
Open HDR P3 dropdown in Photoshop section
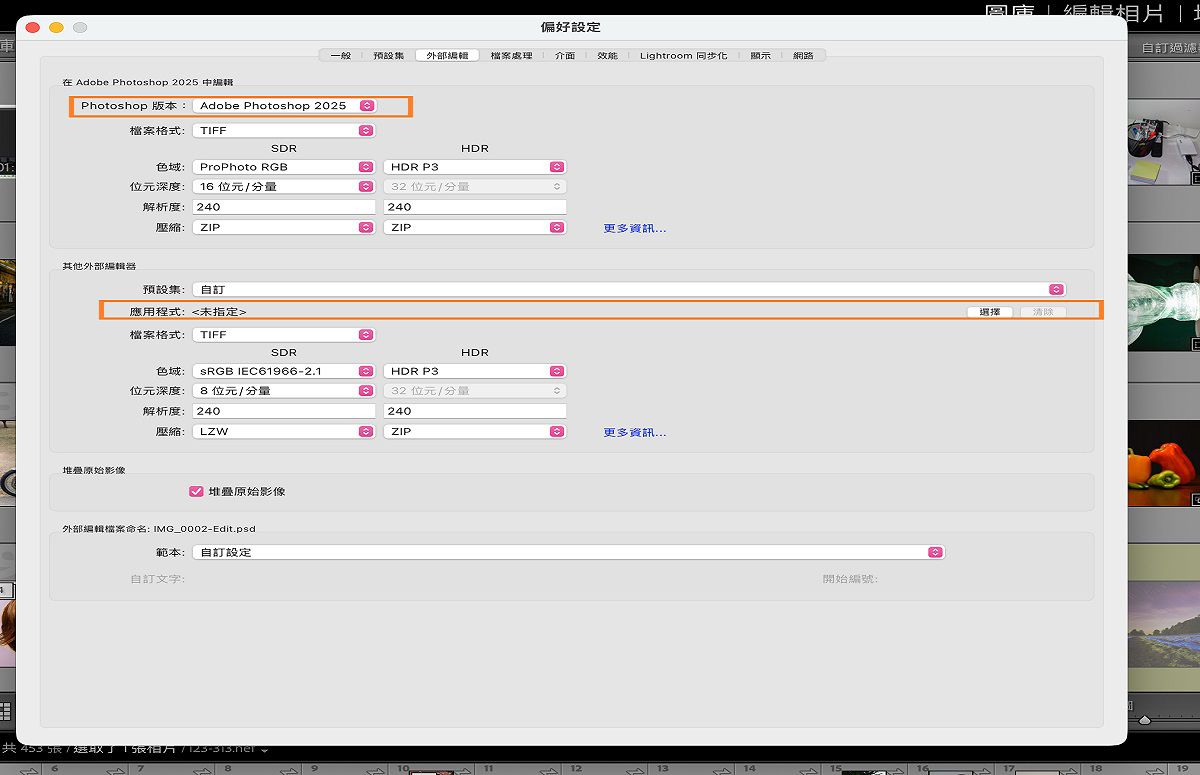(x=475, y=167)
